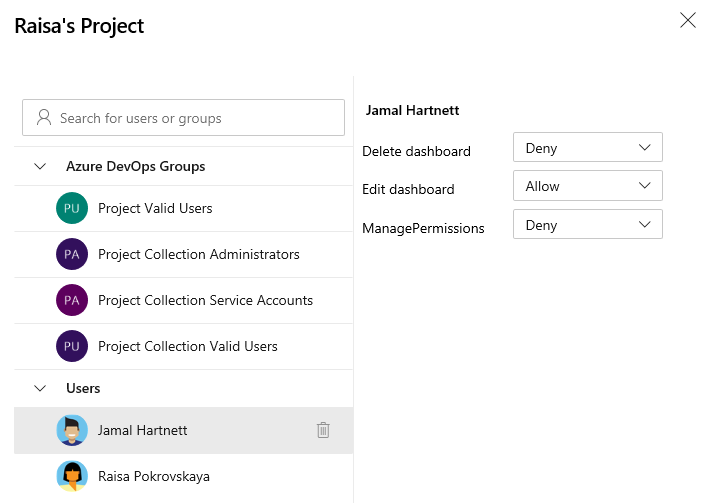Image resolution: width=711 pixels, height=503 pixels.
Task: Click Raisa Pokrovskaya's profile picture
Action: (x=72, y=476)
